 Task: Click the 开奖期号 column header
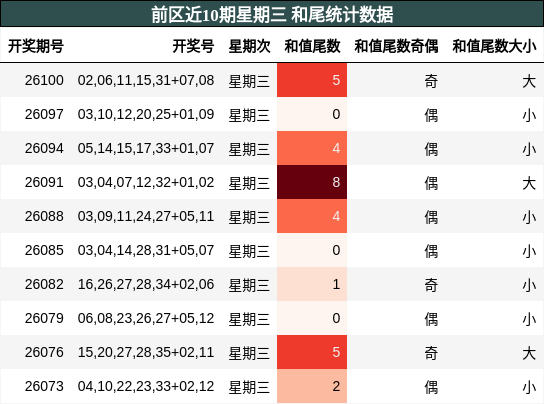[x=36, y=46]
